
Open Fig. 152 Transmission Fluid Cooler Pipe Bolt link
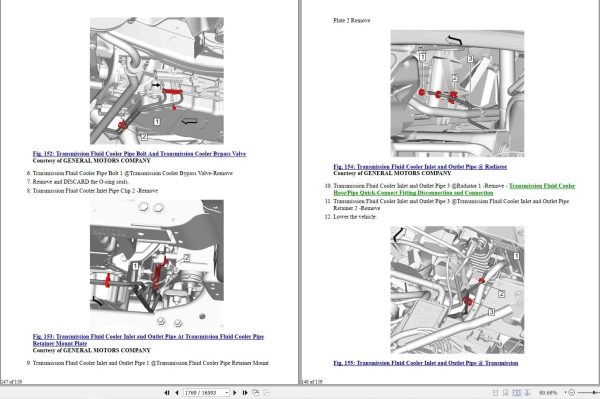click(139, 154)
